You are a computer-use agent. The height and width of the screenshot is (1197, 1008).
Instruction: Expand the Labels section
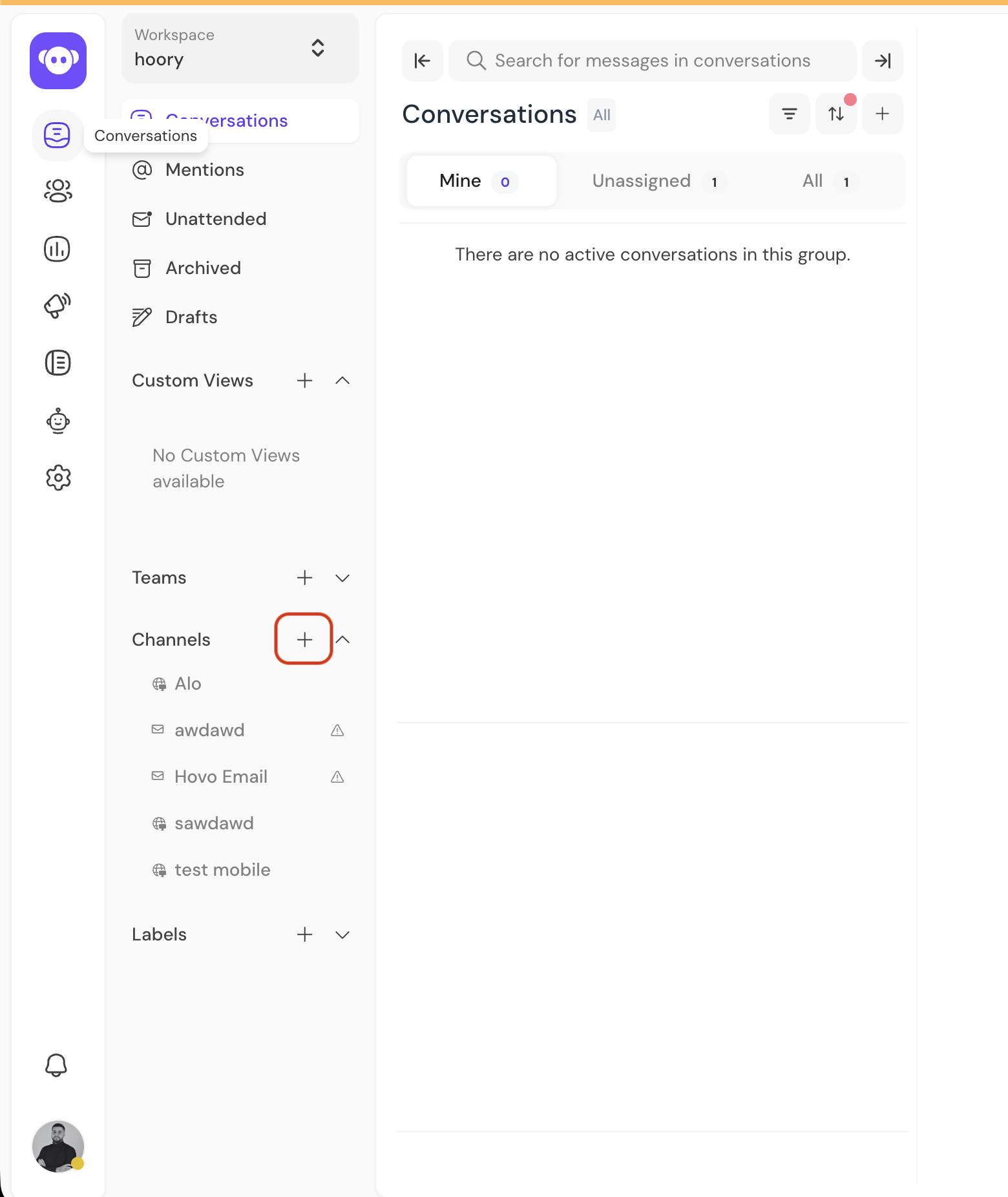[342, 935]
